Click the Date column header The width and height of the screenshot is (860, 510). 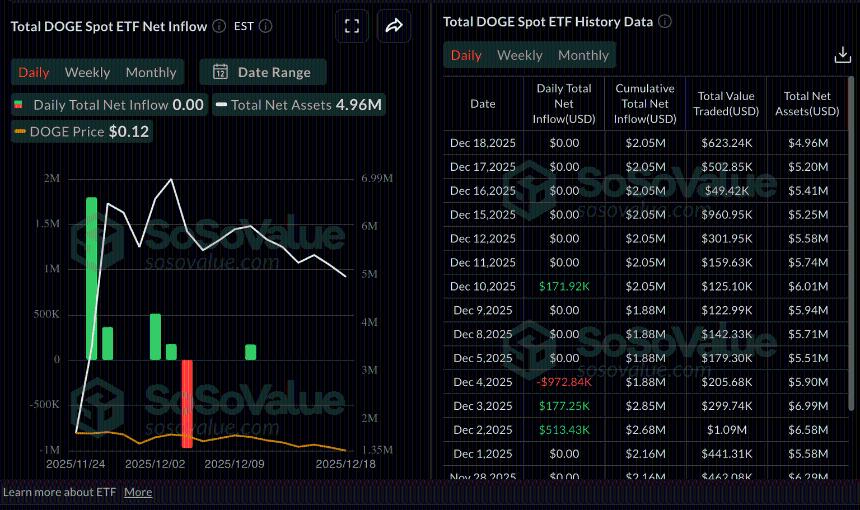(x=483, y=104)
